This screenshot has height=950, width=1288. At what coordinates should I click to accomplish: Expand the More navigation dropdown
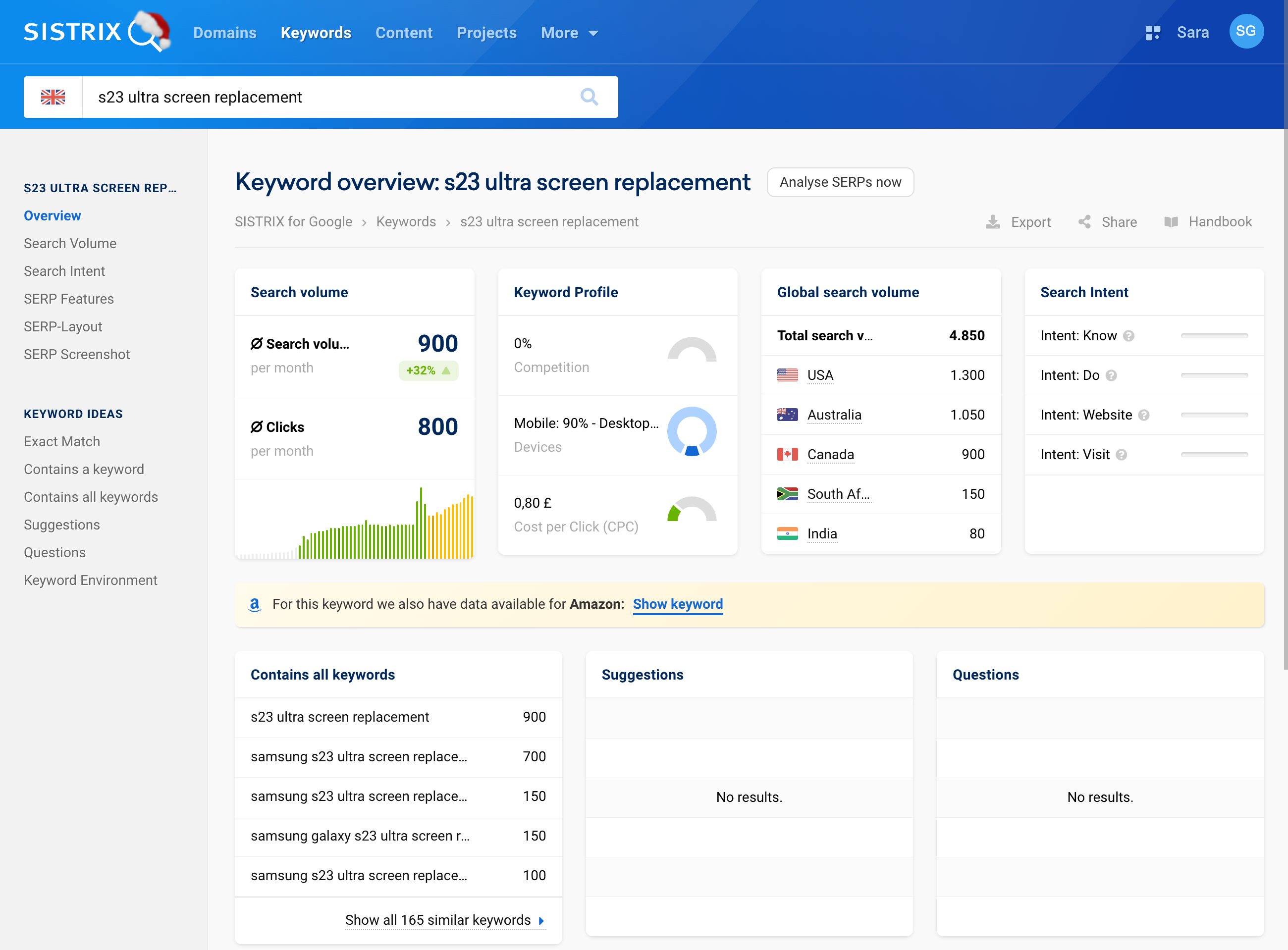(x=569, y=33)
